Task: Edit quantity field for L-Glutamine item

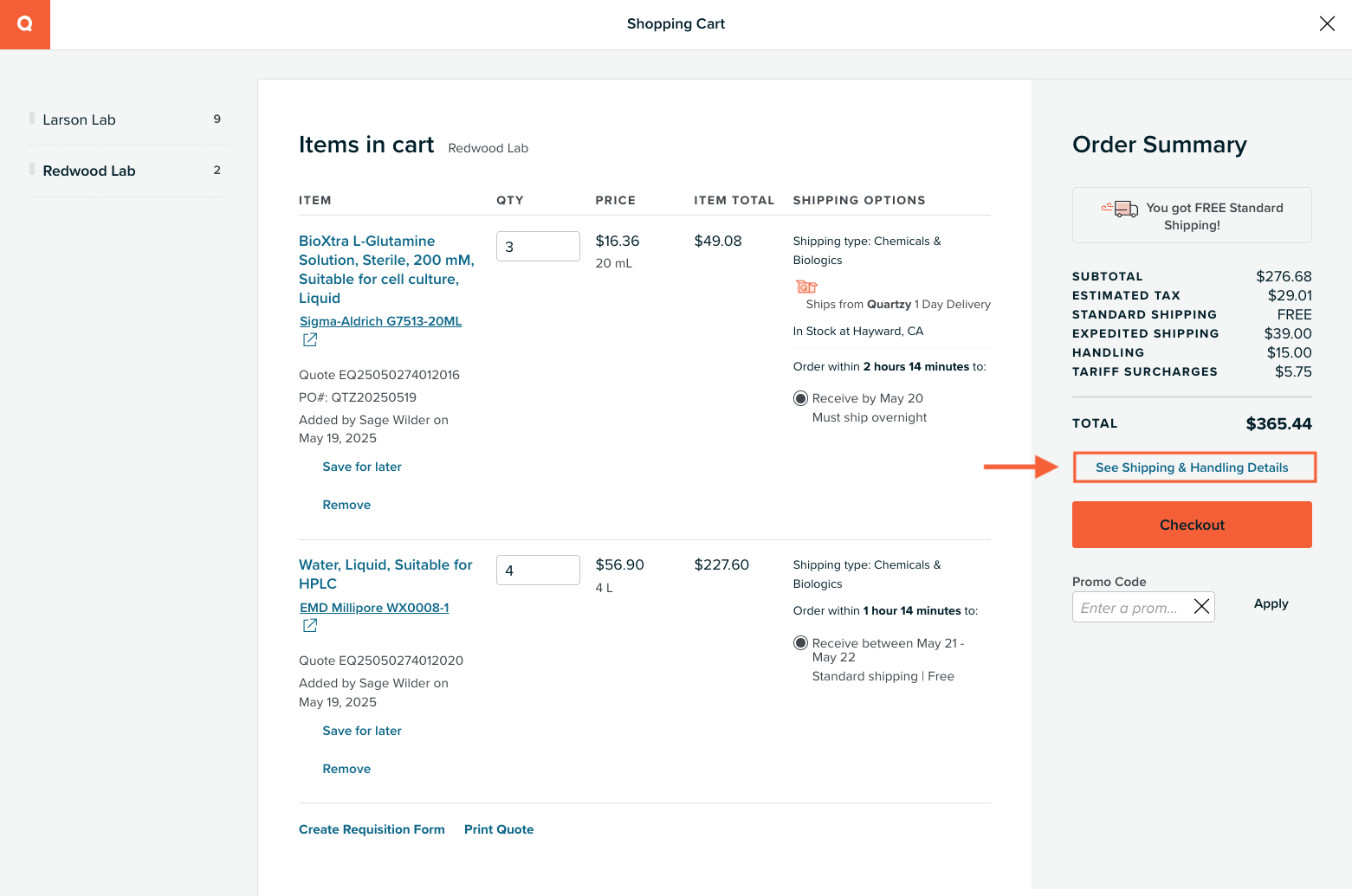Action: tap(538, 246)
